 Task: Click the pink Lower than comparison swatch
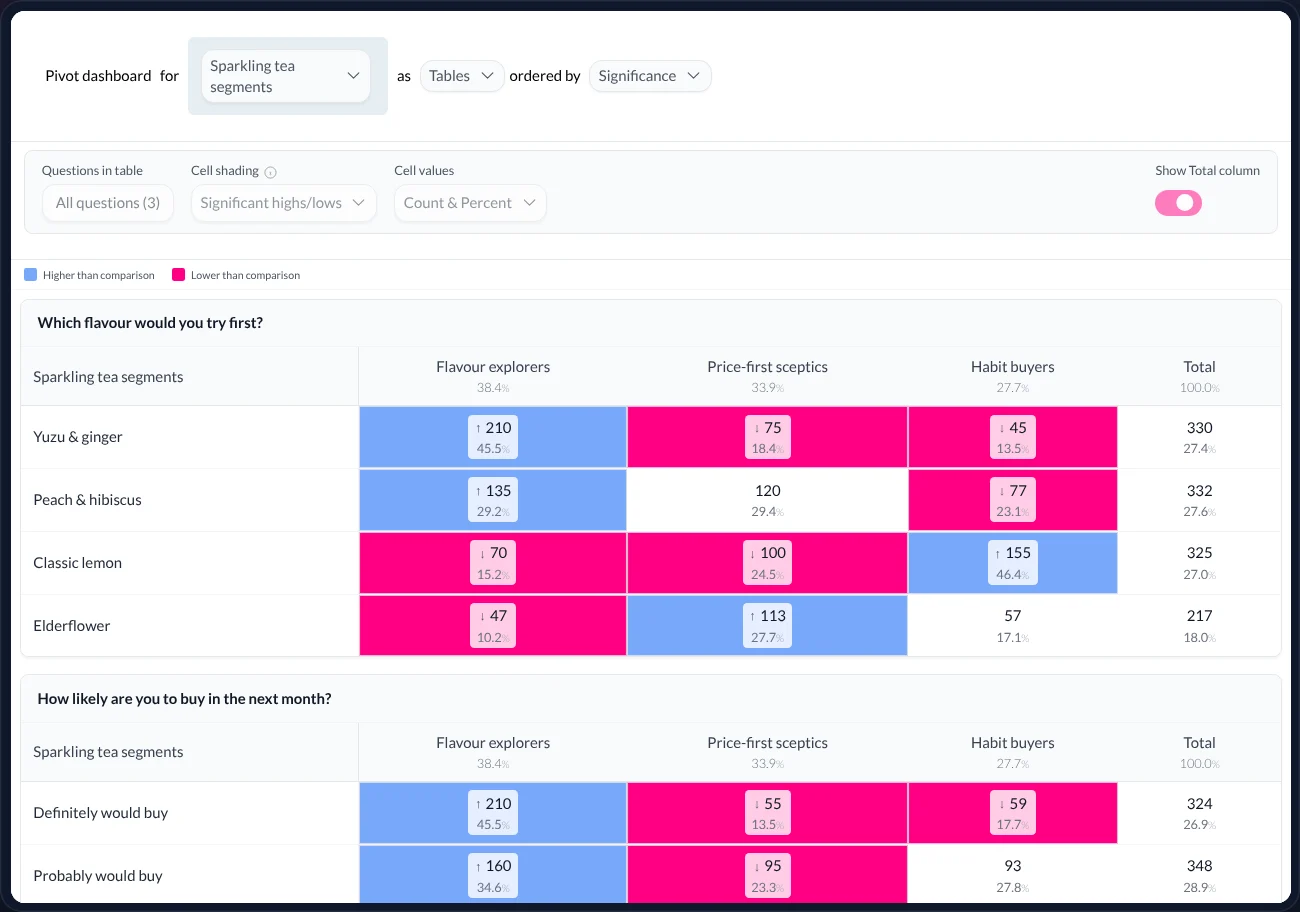[x=178, y=275]
